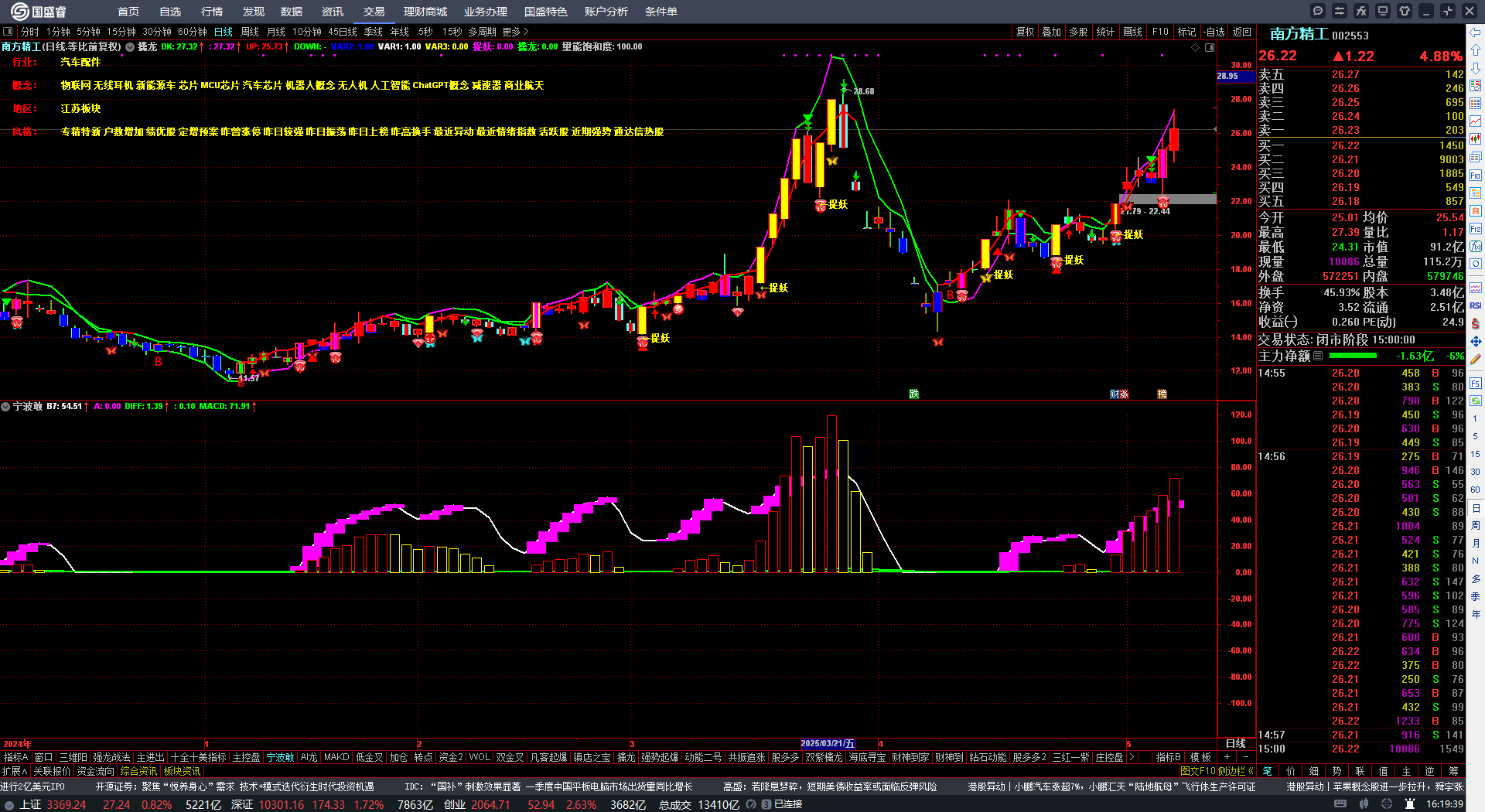Screen dimensions: 1485x812
Task: Click the 关联报价 button
Action: click(x=52, y=771)
